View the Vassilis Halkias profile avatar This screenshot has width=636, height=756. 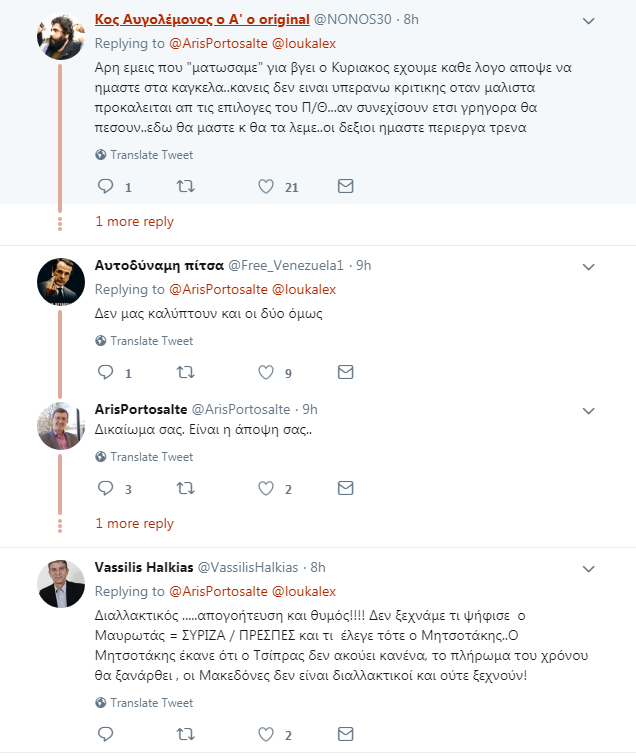[61, 583]
